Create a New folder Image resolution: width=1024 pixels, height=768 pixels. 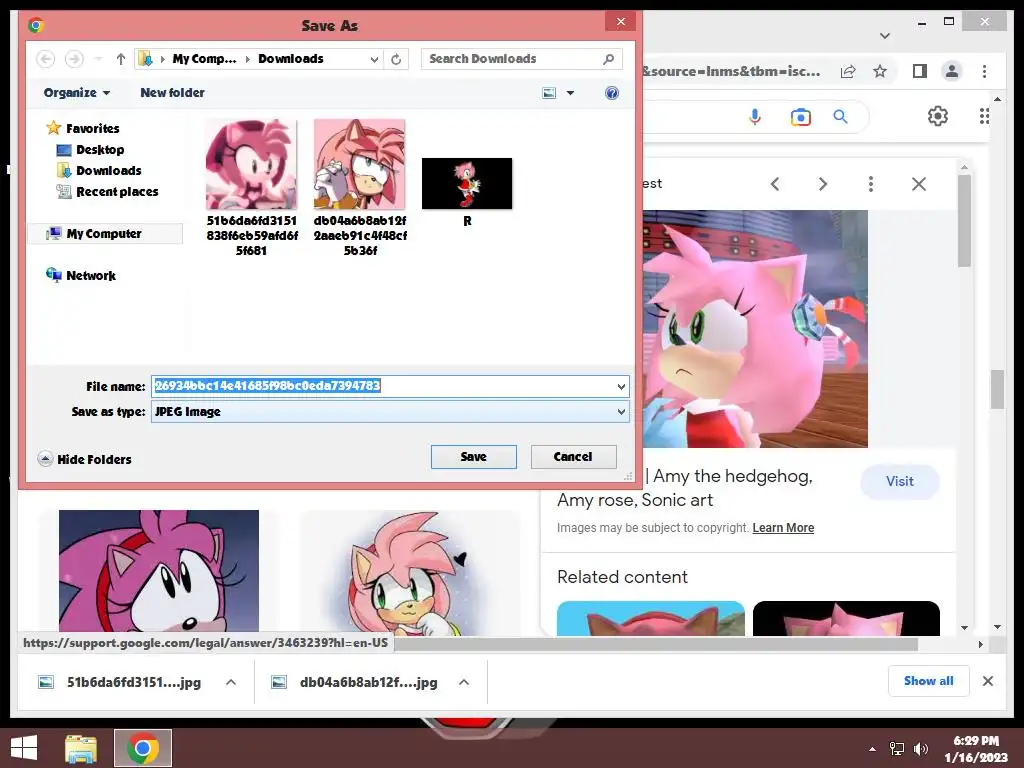click(172, 93)
